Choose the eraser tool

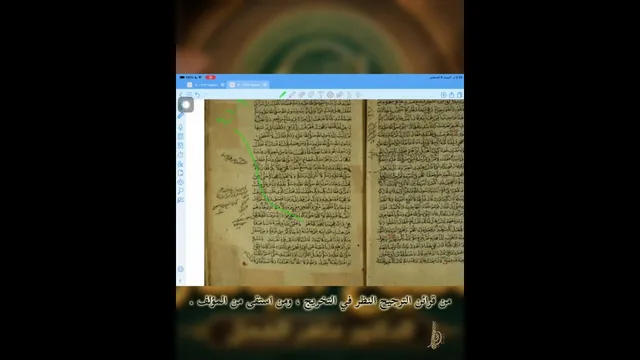[x=302, y=95]
